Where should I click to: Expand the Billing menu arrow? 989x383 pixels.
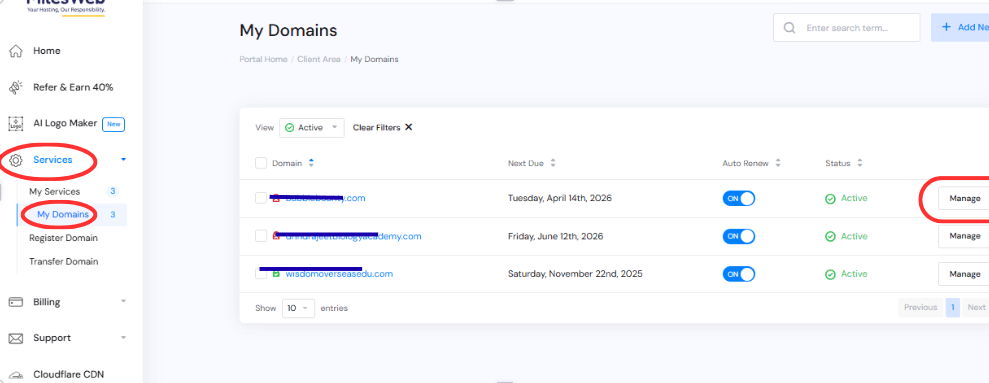(x=124, y=302)
